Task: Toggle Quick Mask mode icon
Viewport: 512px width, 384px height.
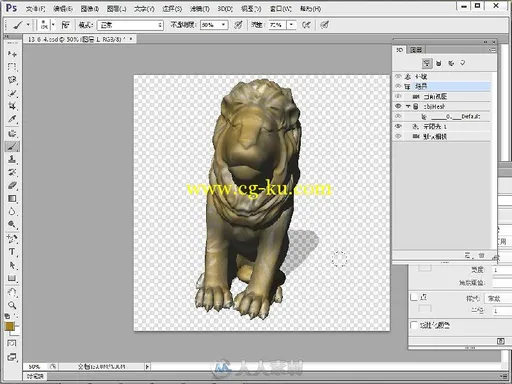Action: [x=12, y=343]
